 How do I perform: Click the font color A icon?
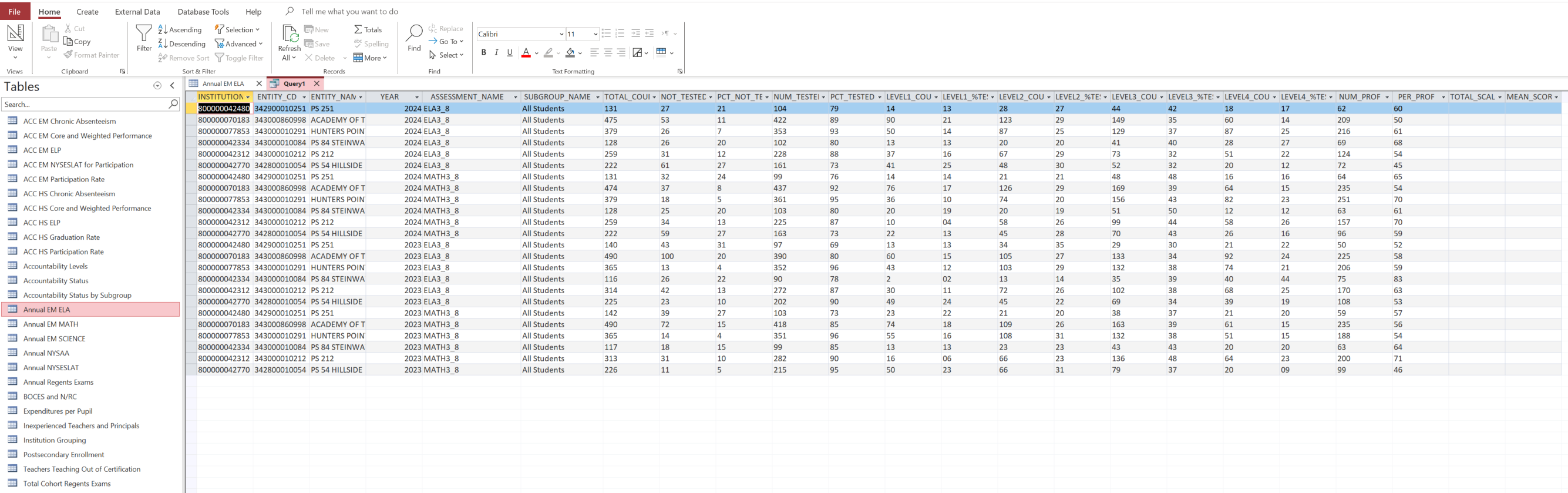click(526, 53)
